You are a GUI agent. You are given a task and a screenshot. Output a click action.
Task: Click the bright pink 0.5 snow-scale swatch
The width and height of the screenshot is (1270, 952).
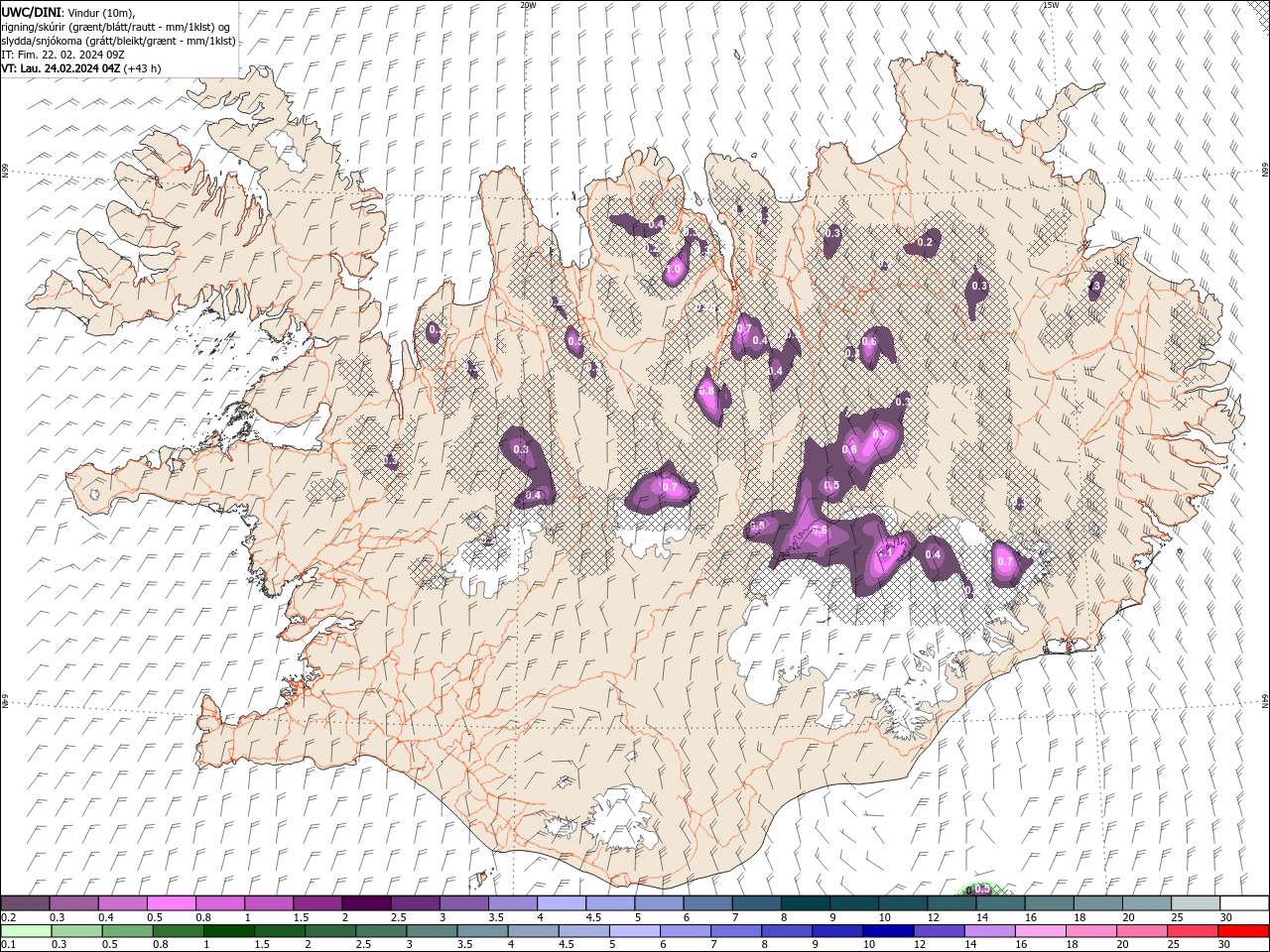(171, 903)
